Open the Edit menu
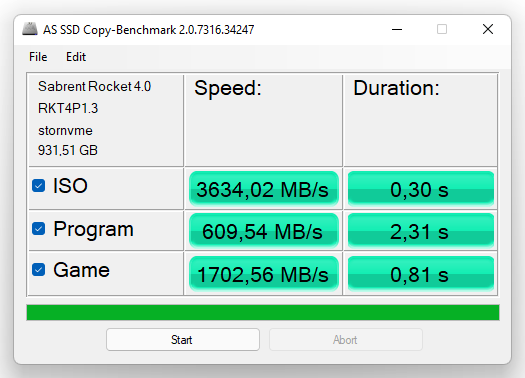Viewport: 525px width, 378px height. (76, 57)
